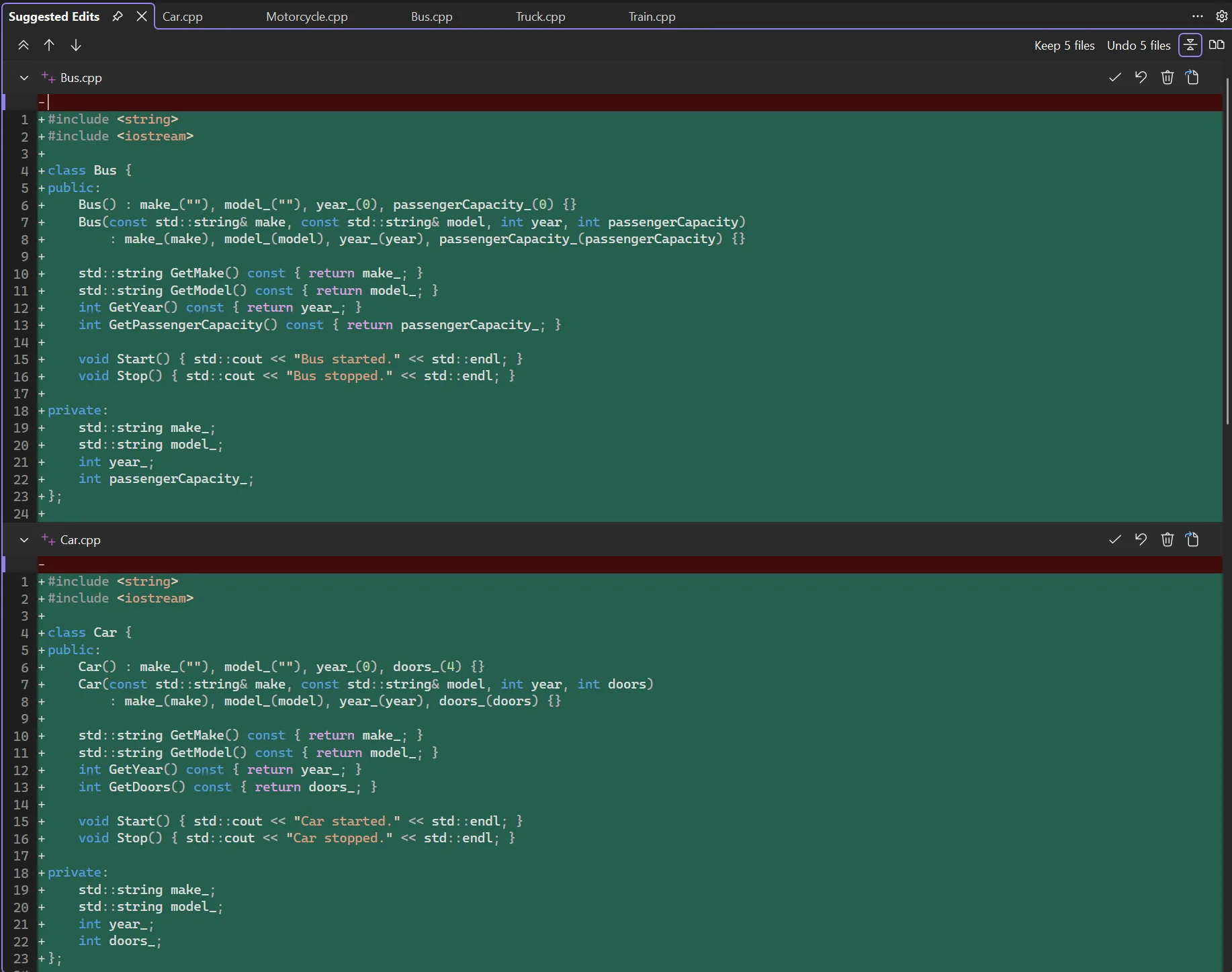Click Keep 5 files
Screen dimensions: 1232x972
(x=1065, y=46)
